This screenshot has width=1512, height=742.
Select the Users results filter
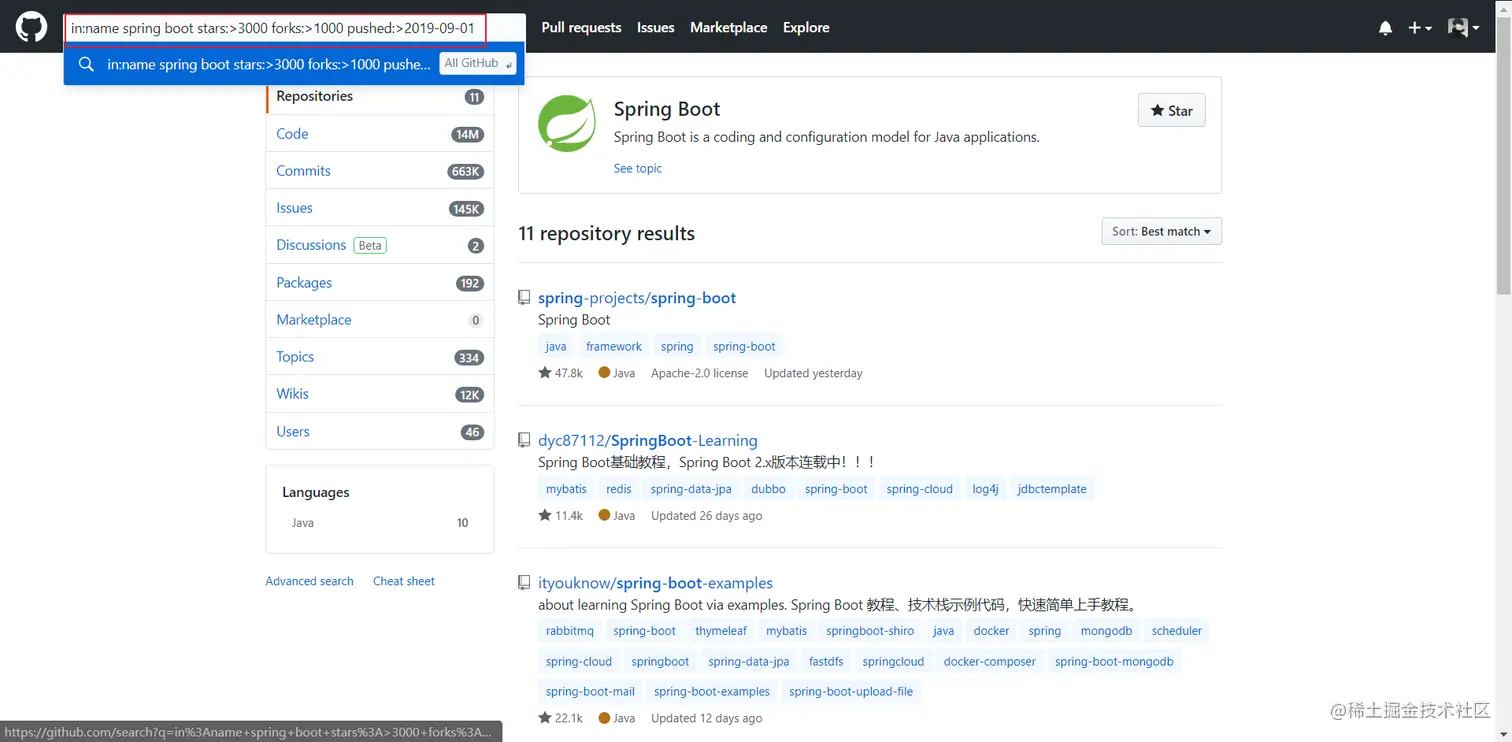tap(380, 432)
